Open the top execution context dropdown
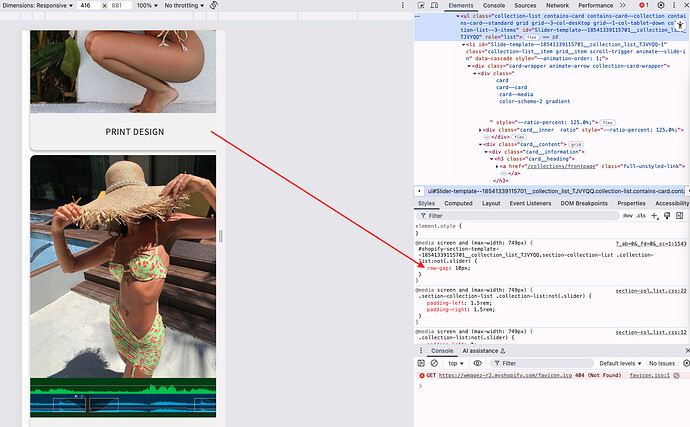This screenshot has width=690, height=427. pos(456,363)
